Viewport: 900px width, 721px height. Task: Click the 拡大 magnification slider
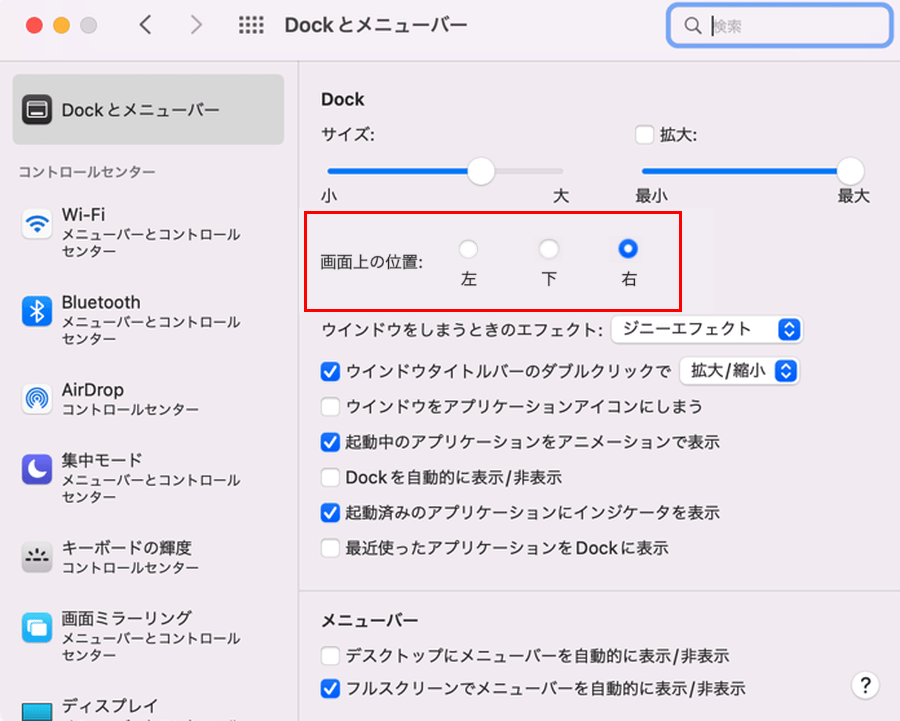[x=753, y=171]
